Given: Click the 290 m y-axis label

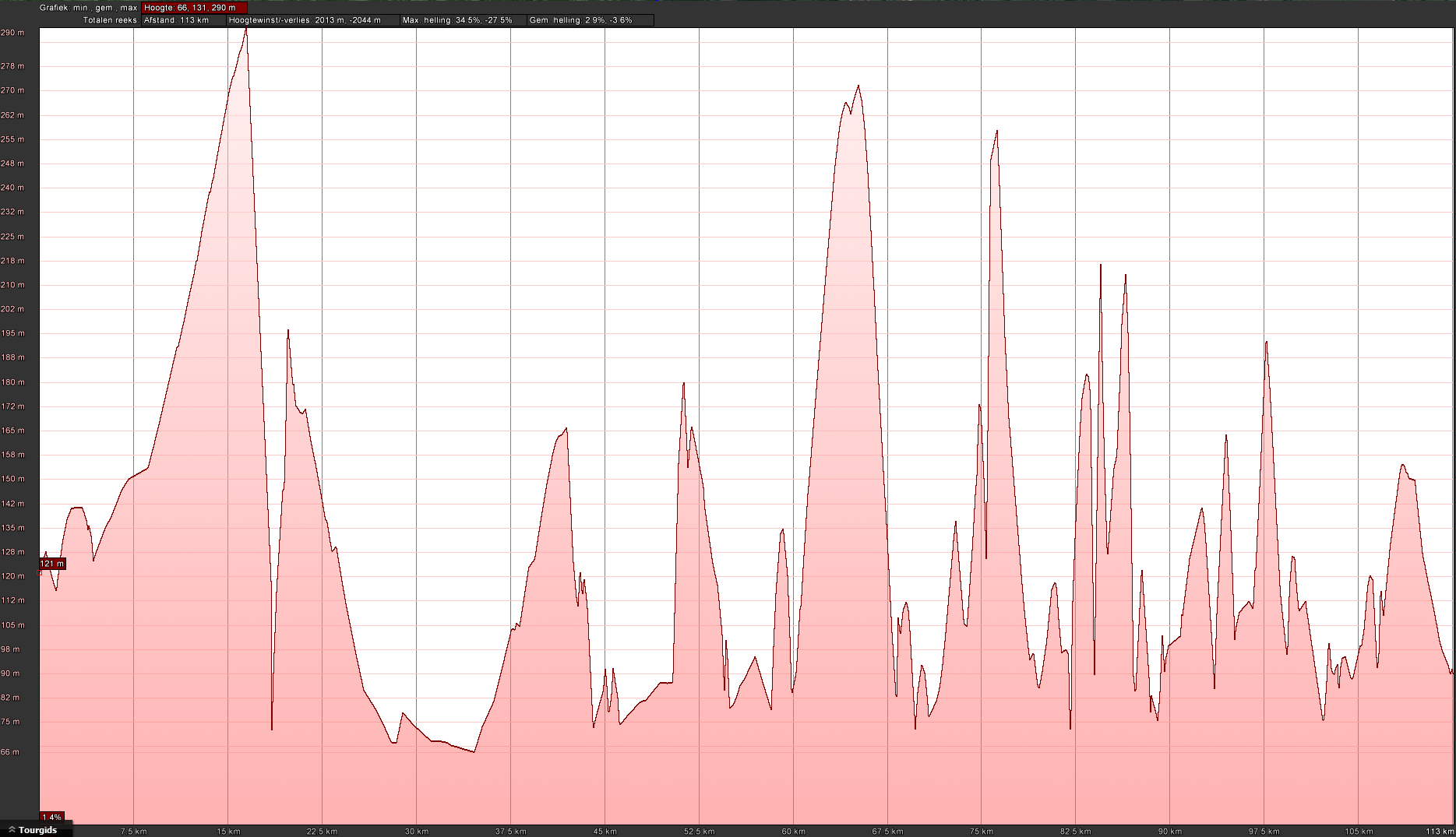Looking at the screenshot, I should (12, 33).
